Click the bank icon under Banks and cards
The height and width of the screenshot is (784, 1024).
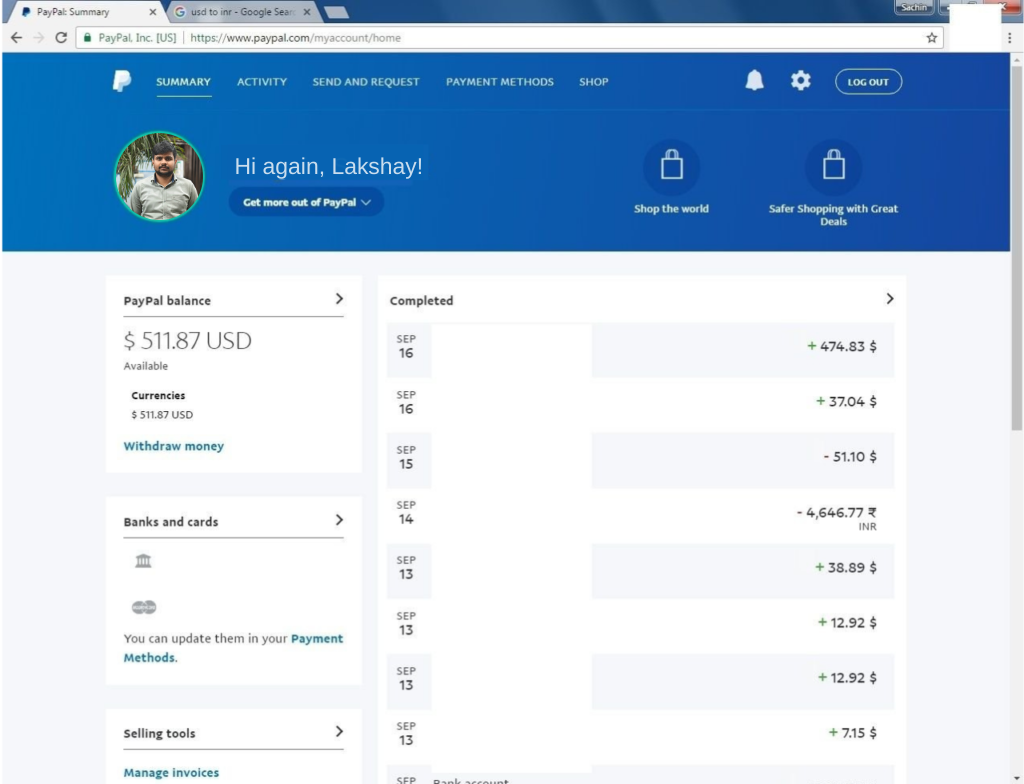(x=143, y=561)
